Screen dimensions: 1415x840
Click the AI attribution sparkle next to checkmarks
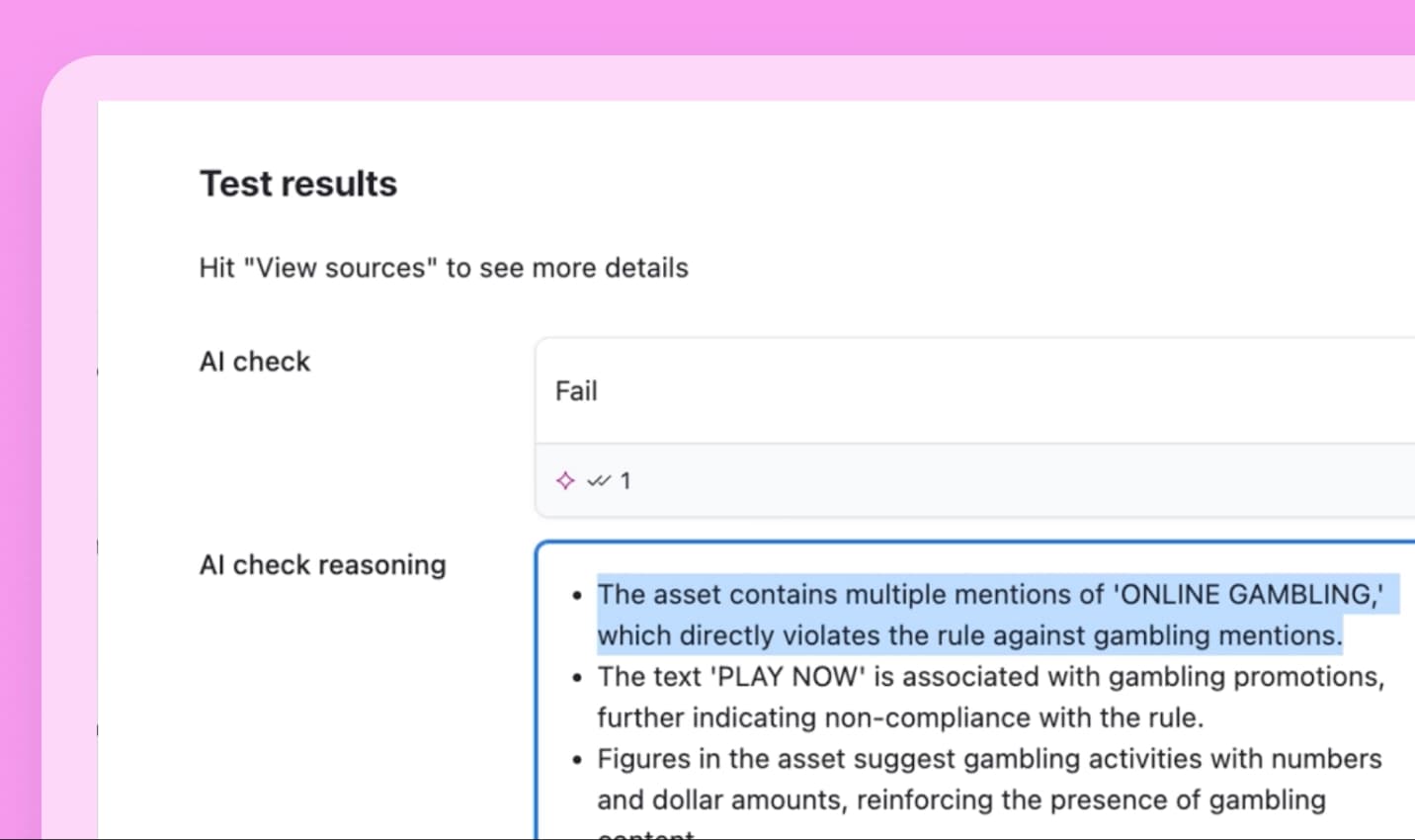tap(564, 480)
